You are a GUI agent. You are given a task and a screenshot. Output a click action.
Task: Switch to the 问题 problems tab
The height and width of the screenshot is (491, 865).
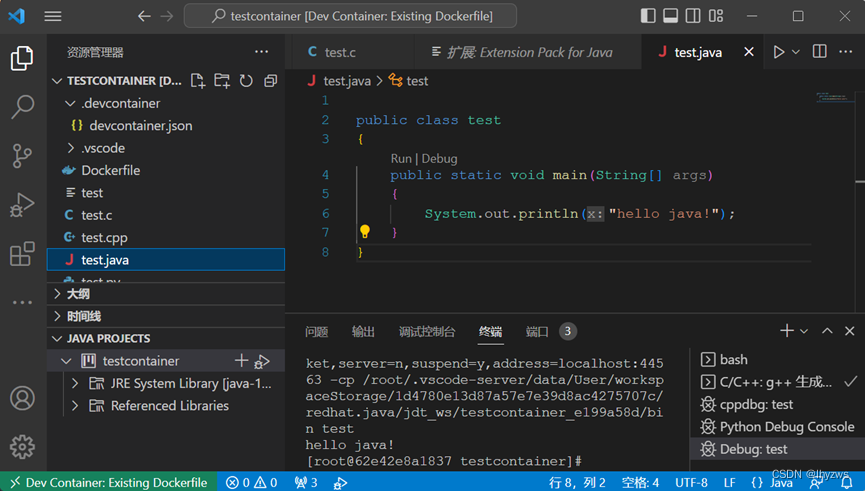tap(317, 332)
